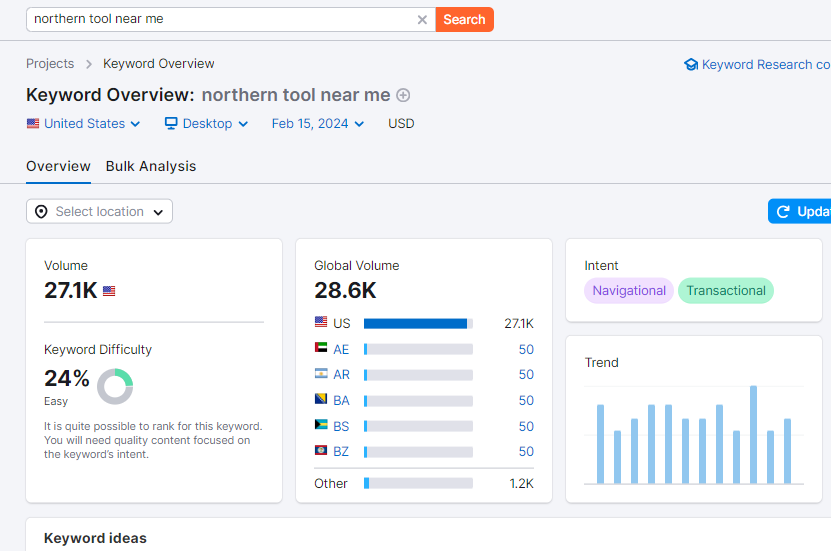The width and height of the screenshot is (831, 551).
Task: Go to Projects breadcrumb
Action: (50, 64)
